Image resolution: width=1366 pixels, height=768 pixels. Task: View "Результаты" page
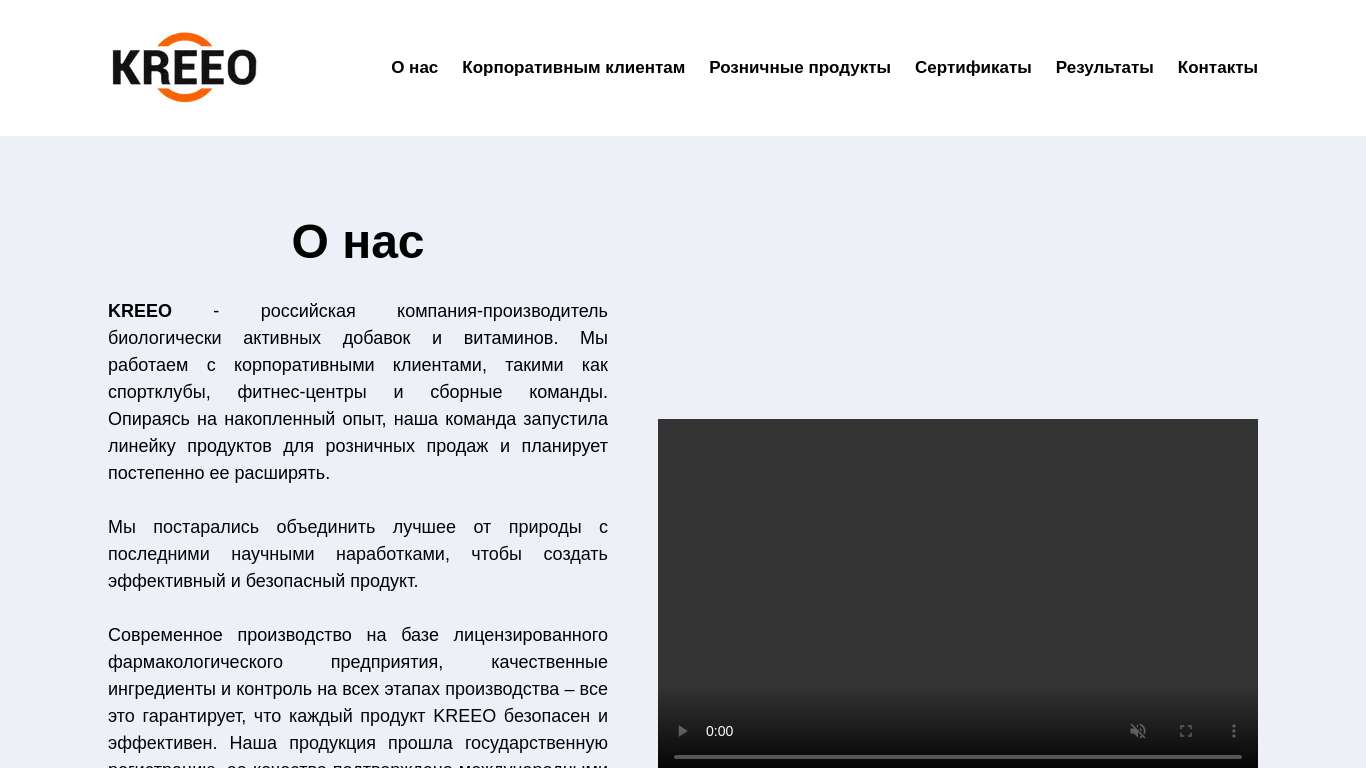click(x=1104, y=67)
